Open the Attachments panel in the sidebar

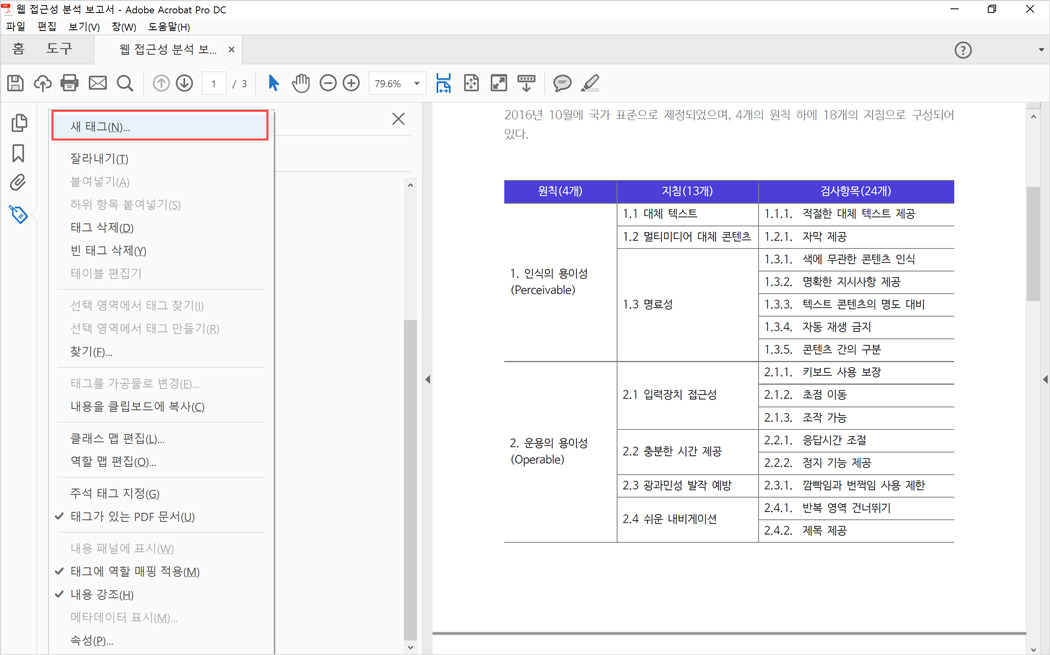click(x=20, y=182)
